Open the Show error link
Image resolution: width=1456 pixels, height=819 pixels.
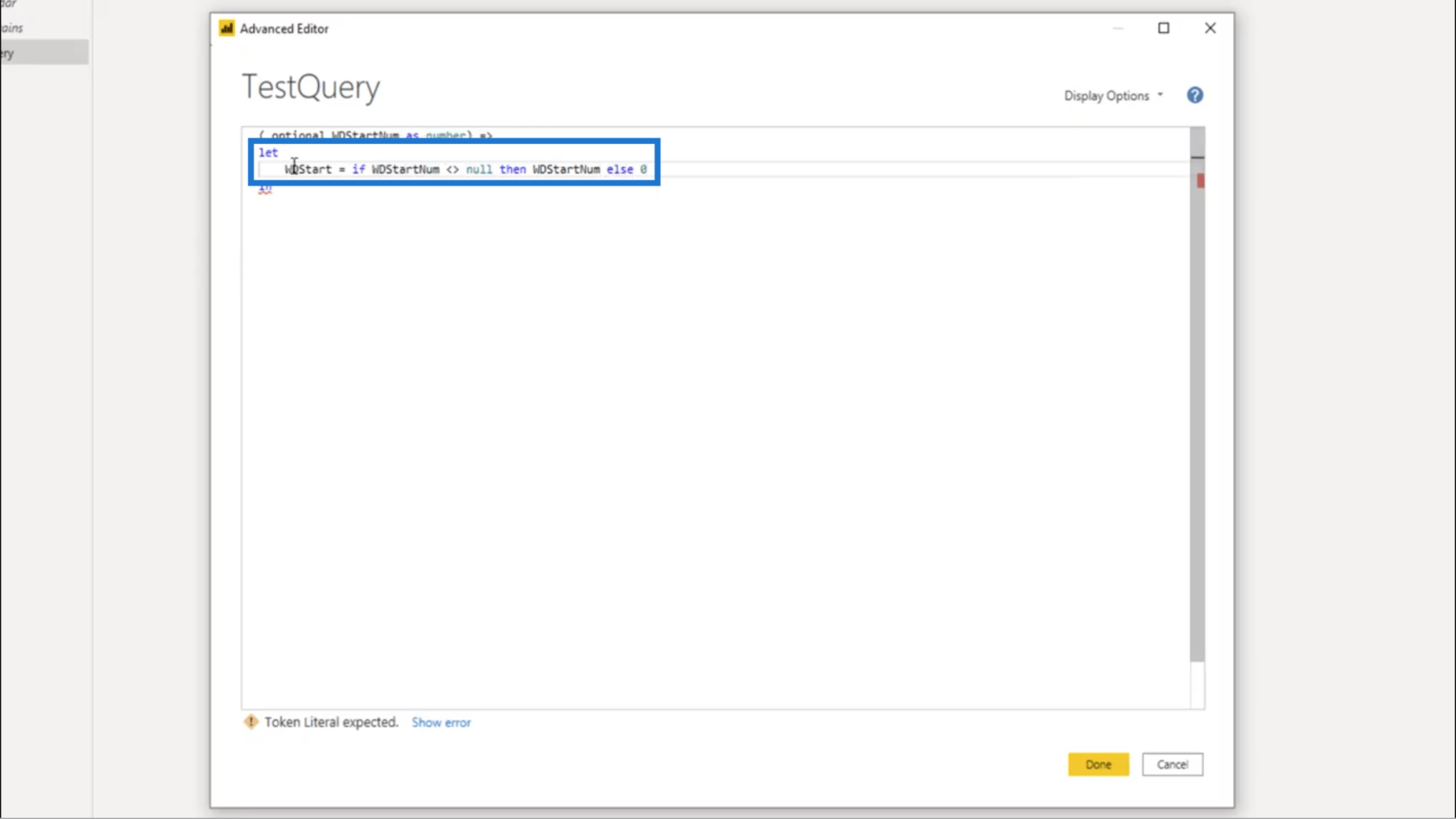pyautogui.click(x=441, y=722)
